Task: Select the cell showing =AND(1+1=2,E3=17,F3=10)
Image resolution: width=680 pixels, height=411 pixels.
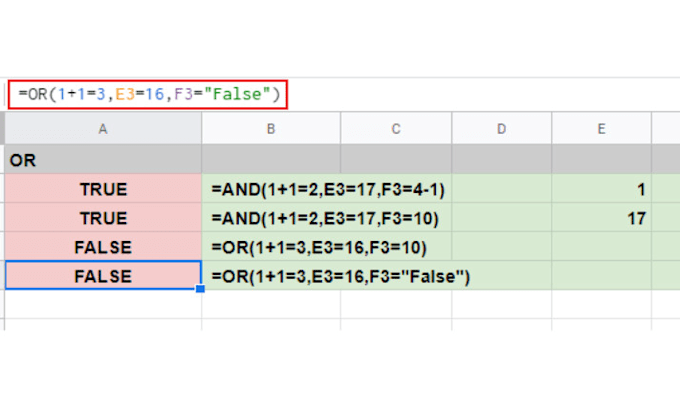Action: [326, 218]
